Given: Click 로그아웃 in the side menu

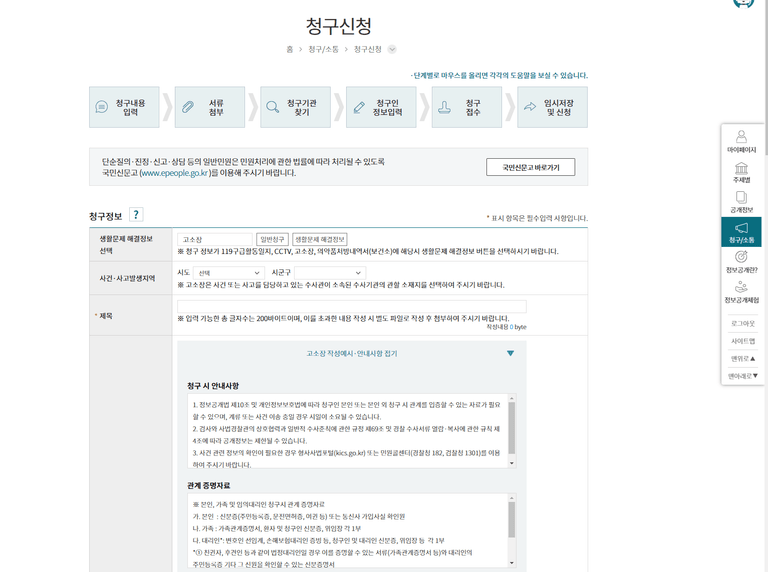Looking at the screenshot, I should [x=741, y=323].
